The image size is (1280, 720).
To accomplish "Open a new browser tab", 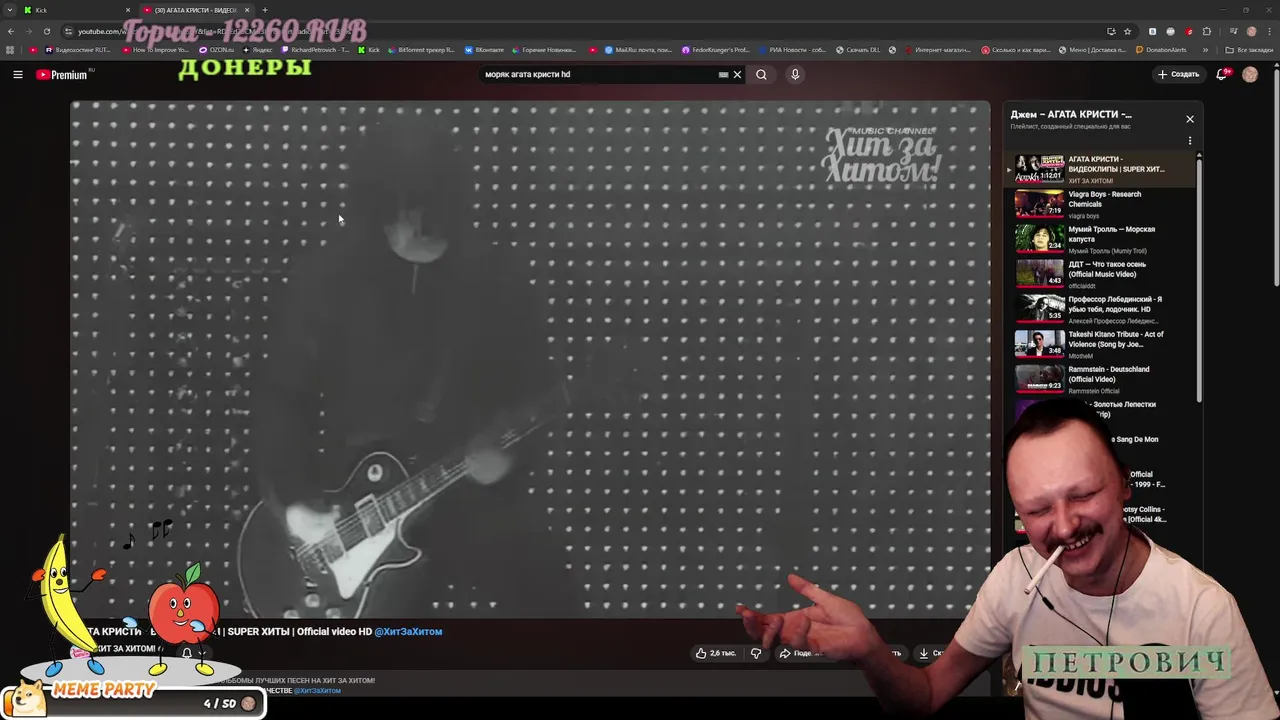I will click(265, 10).
